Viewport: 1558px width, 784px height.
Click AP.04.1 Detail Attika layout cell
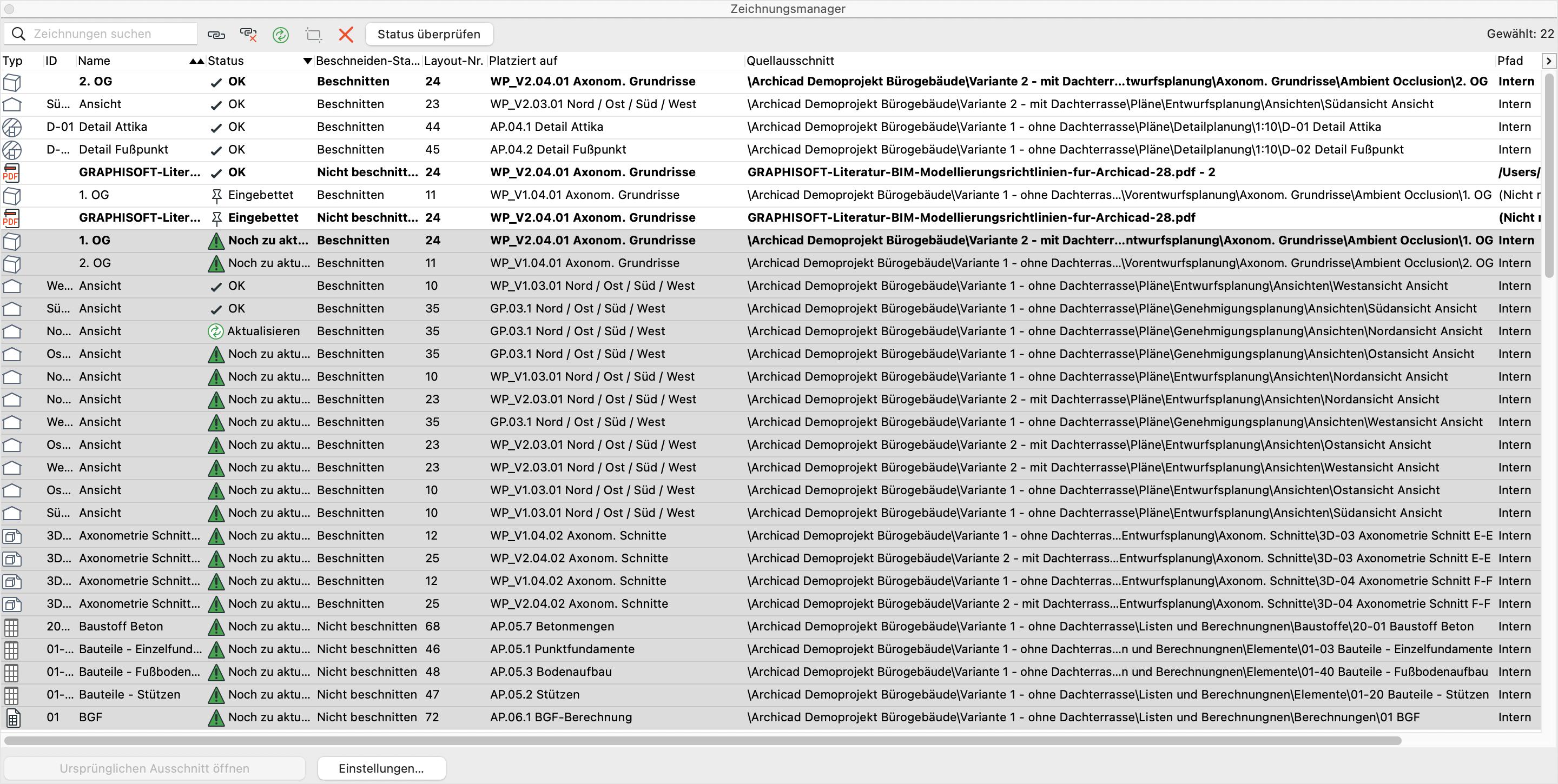(x=546, y=127)
